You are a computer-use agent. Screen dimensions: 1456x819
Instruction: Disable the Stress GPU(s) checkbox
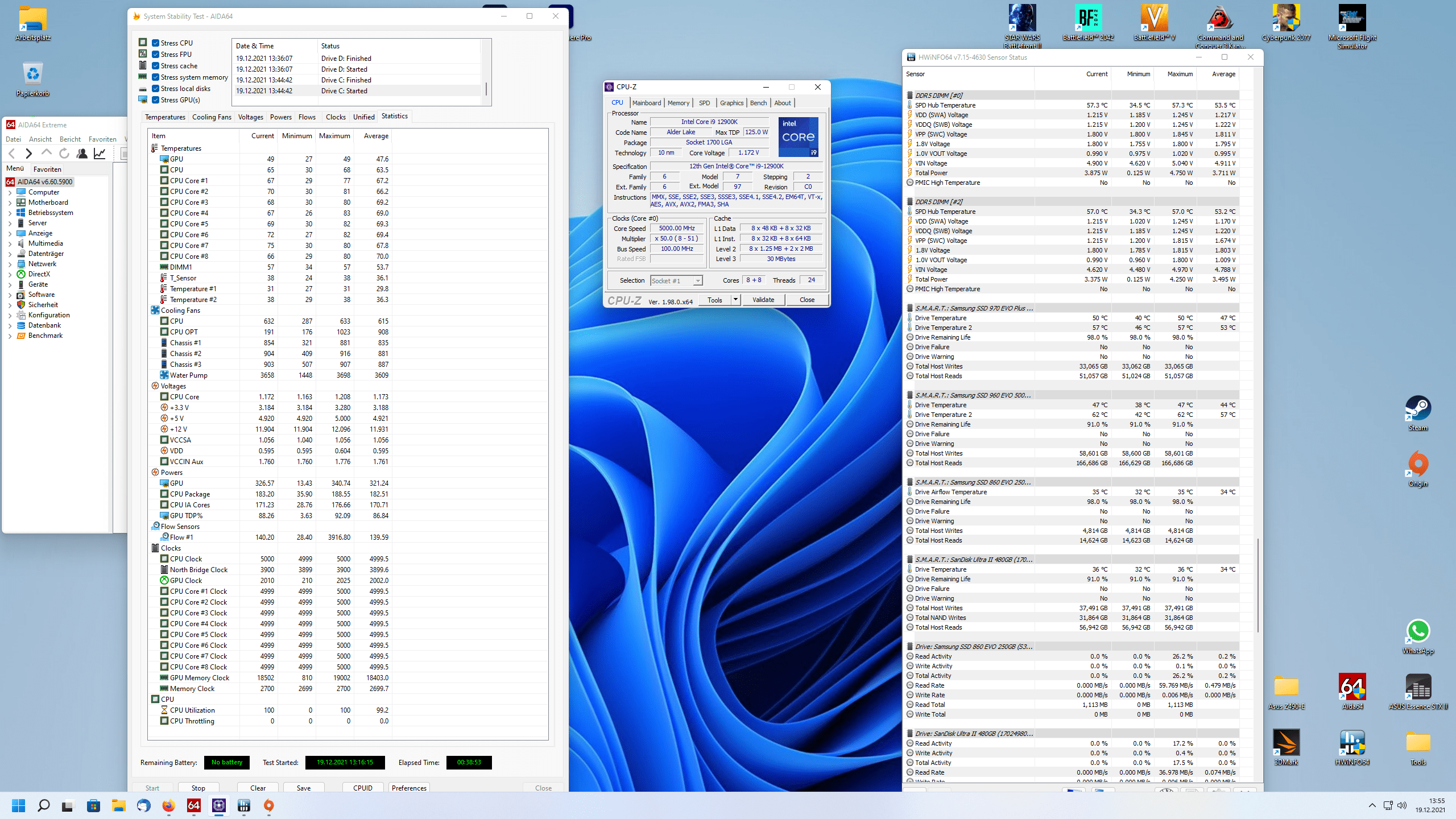pos(155,100)
